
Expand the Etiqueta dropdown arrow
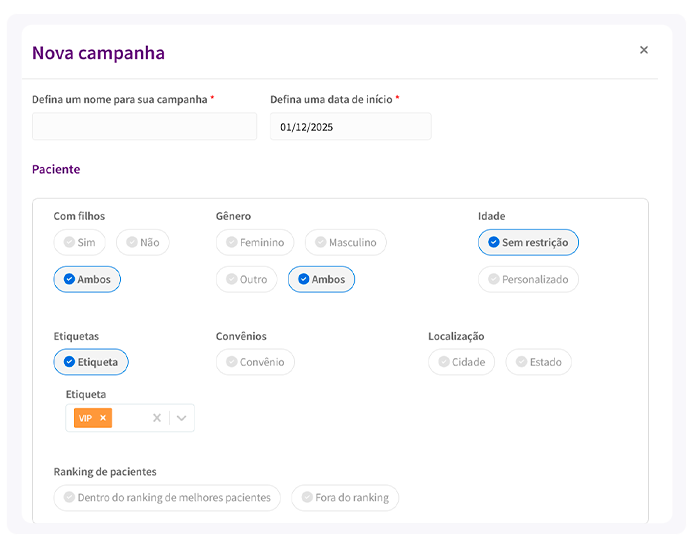click(182, 418)
